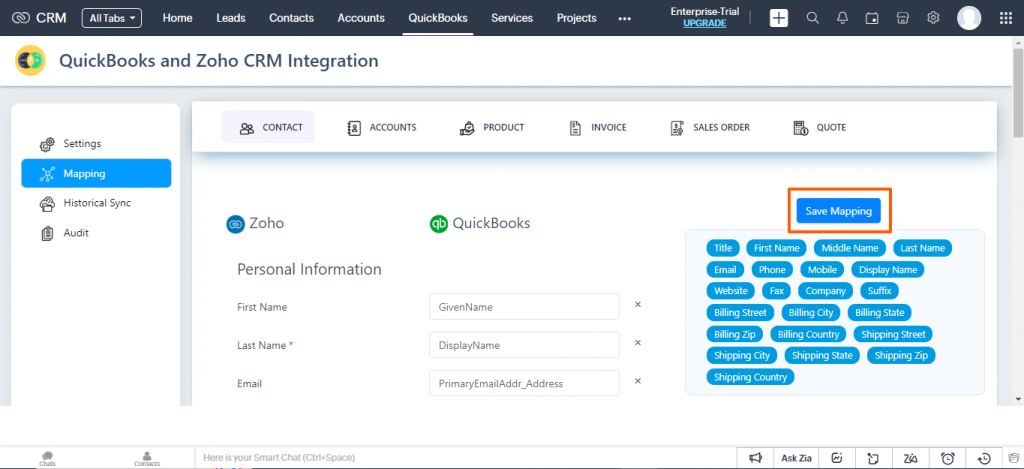Click the Website field tag
This screenshot has width=1024, height=469.
coord(730,291)
